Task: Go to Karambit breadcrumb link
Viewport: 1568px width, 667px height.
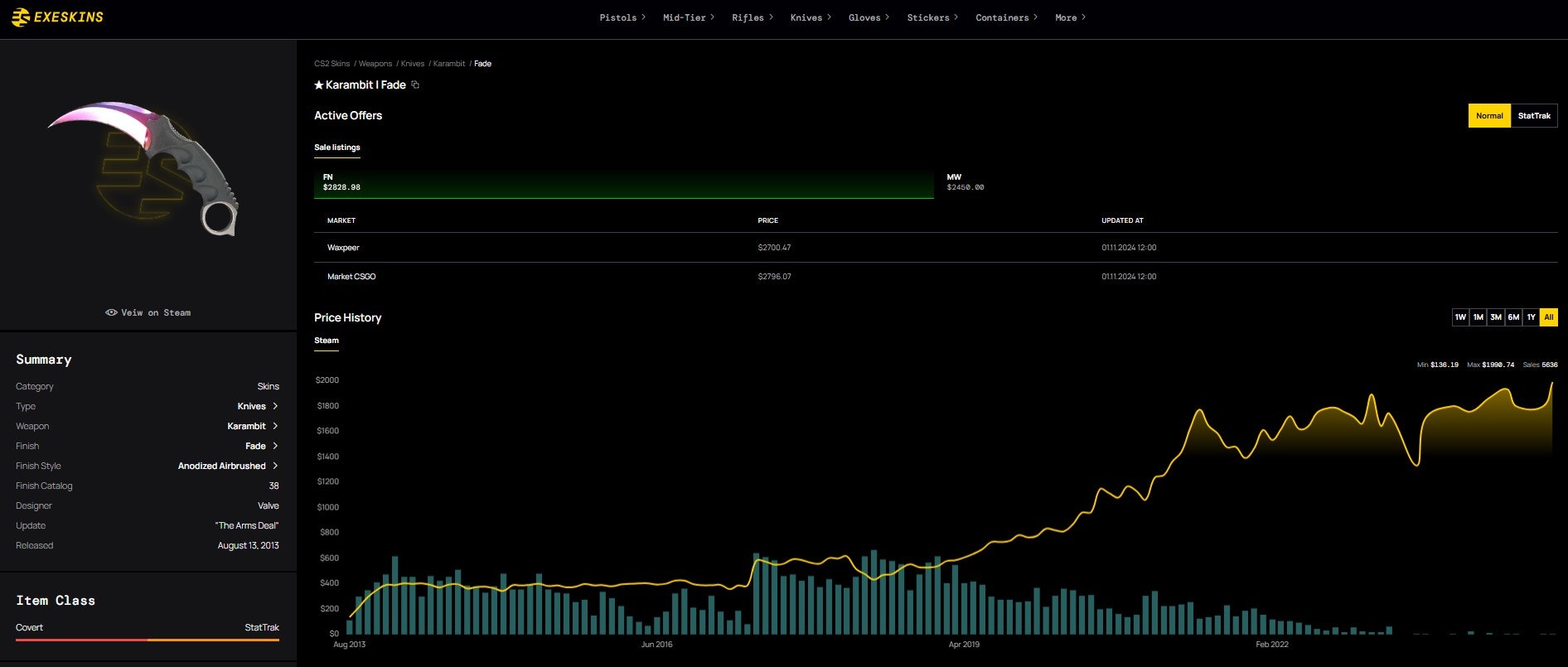Action: [x=449, y=64]
